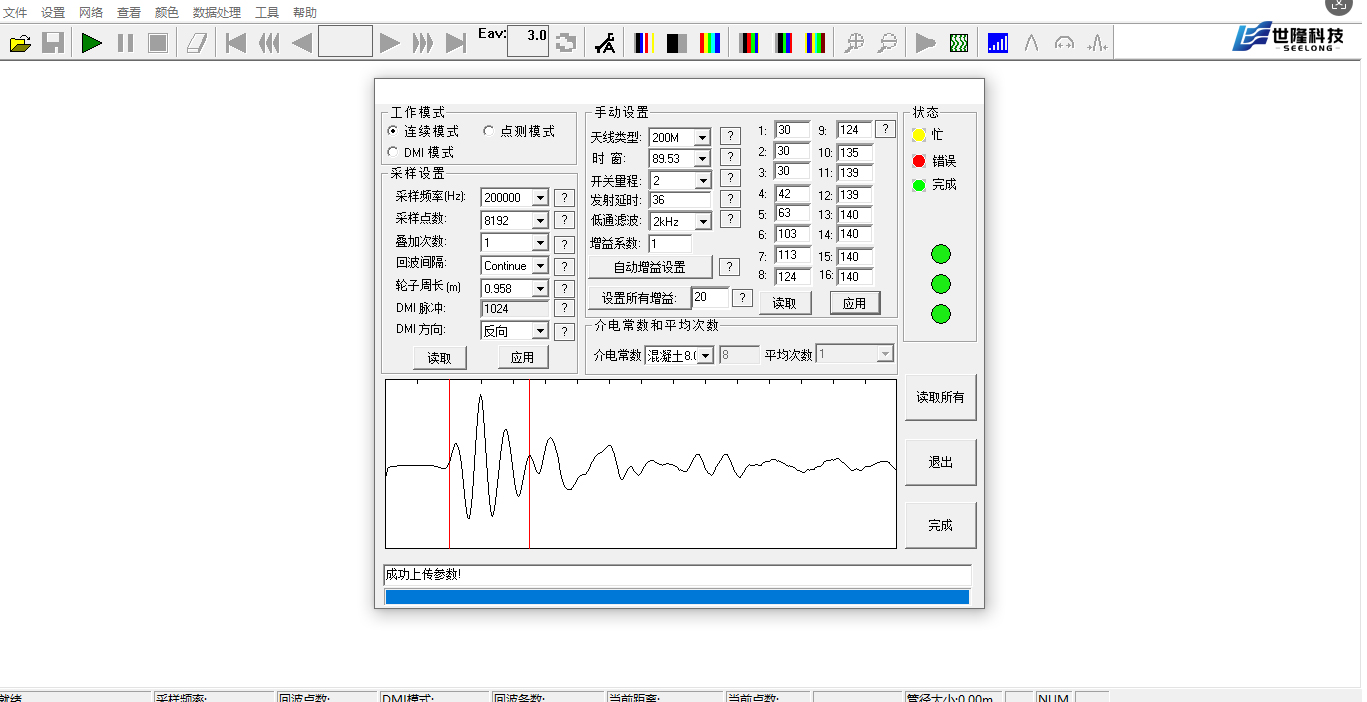Click the step forward arrow icon
Image resolution: width=1367 pixels, height=702 pixels.
(x=390, y=43)
